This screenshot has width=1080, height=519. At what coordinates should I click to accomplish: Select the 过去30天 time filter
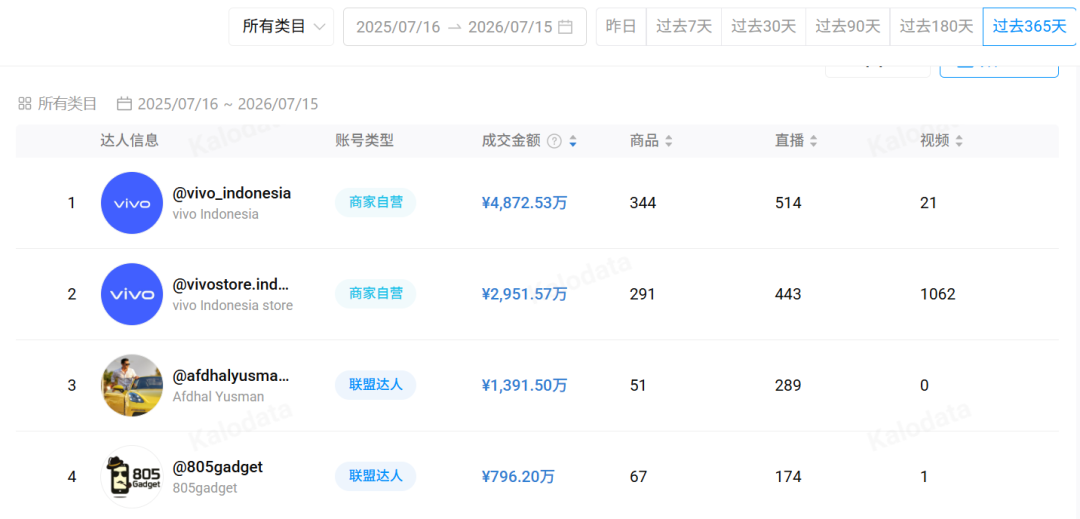[763, 27]
